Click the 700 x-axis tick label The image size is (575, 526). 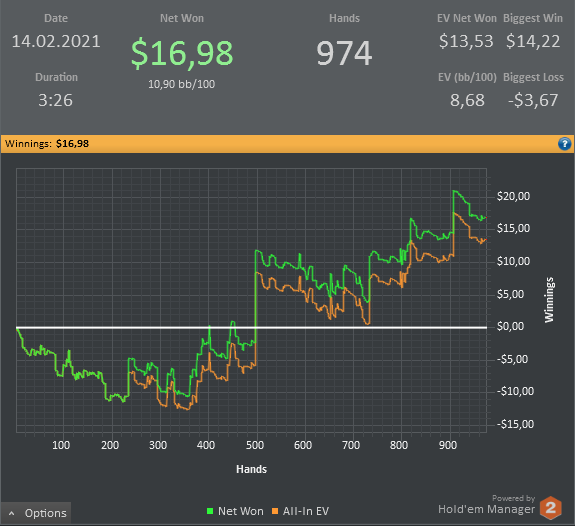tap(351, 445)
